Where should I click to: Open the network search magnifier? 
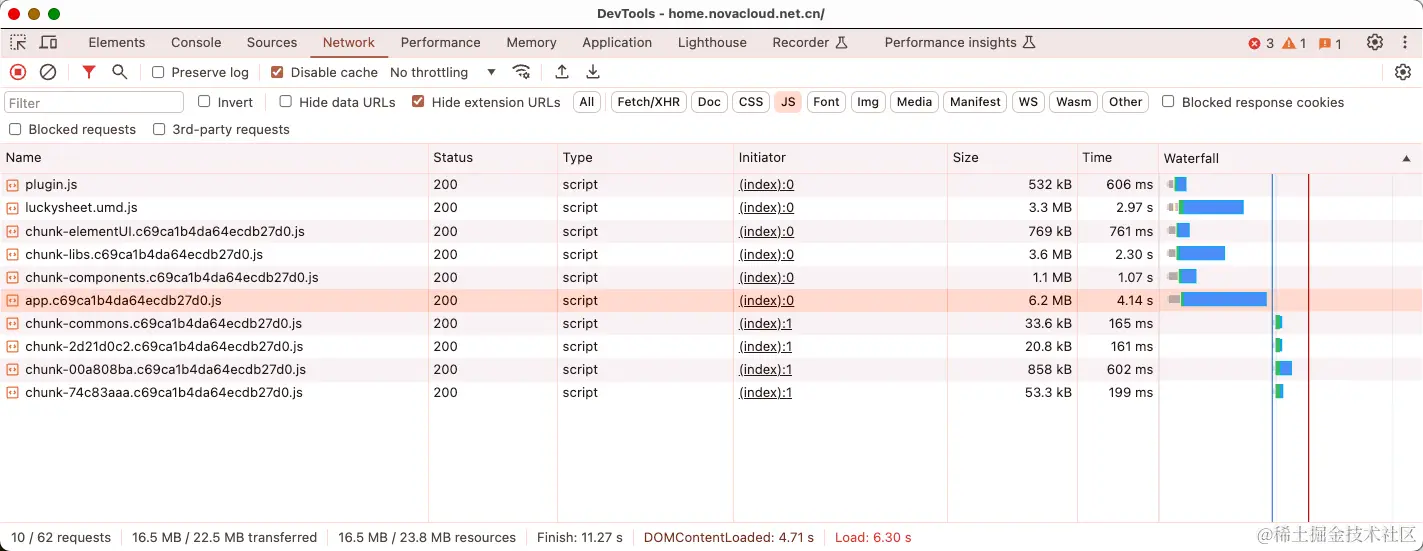pyautogui.click(x=120, y=72)
